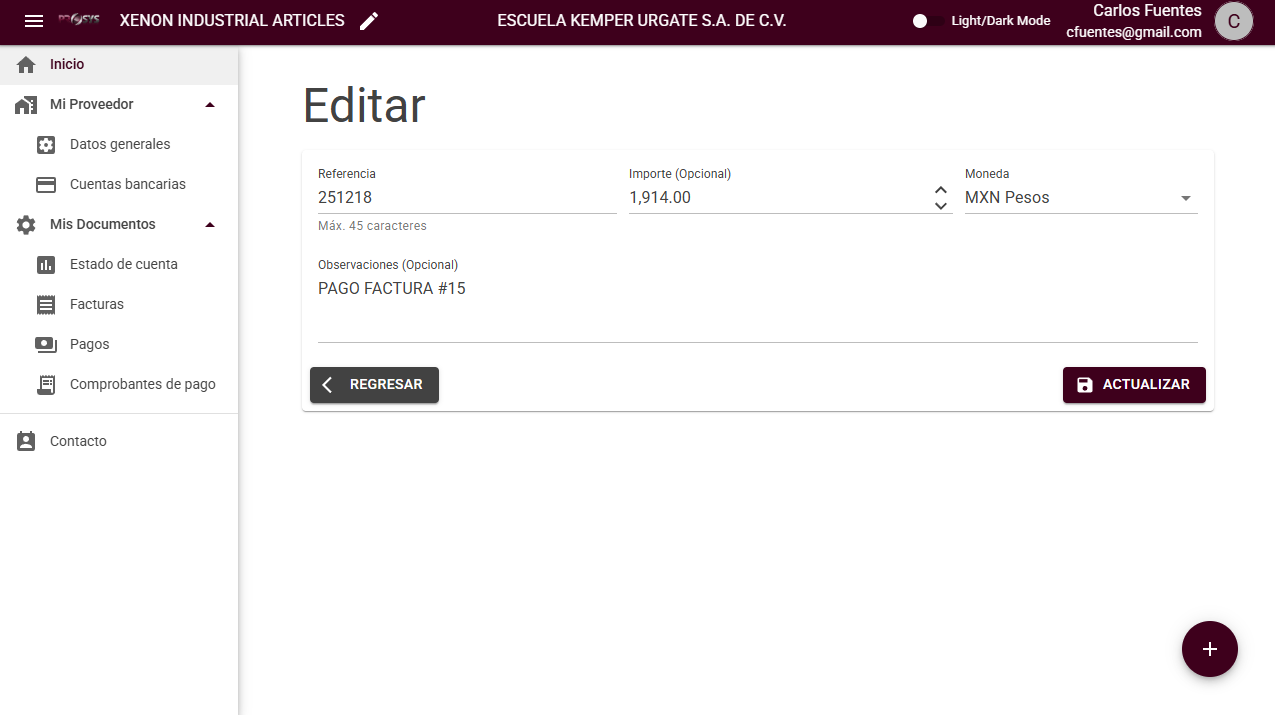
Task: Click the pencil edit icon beside company name
Action: [369, 21]
